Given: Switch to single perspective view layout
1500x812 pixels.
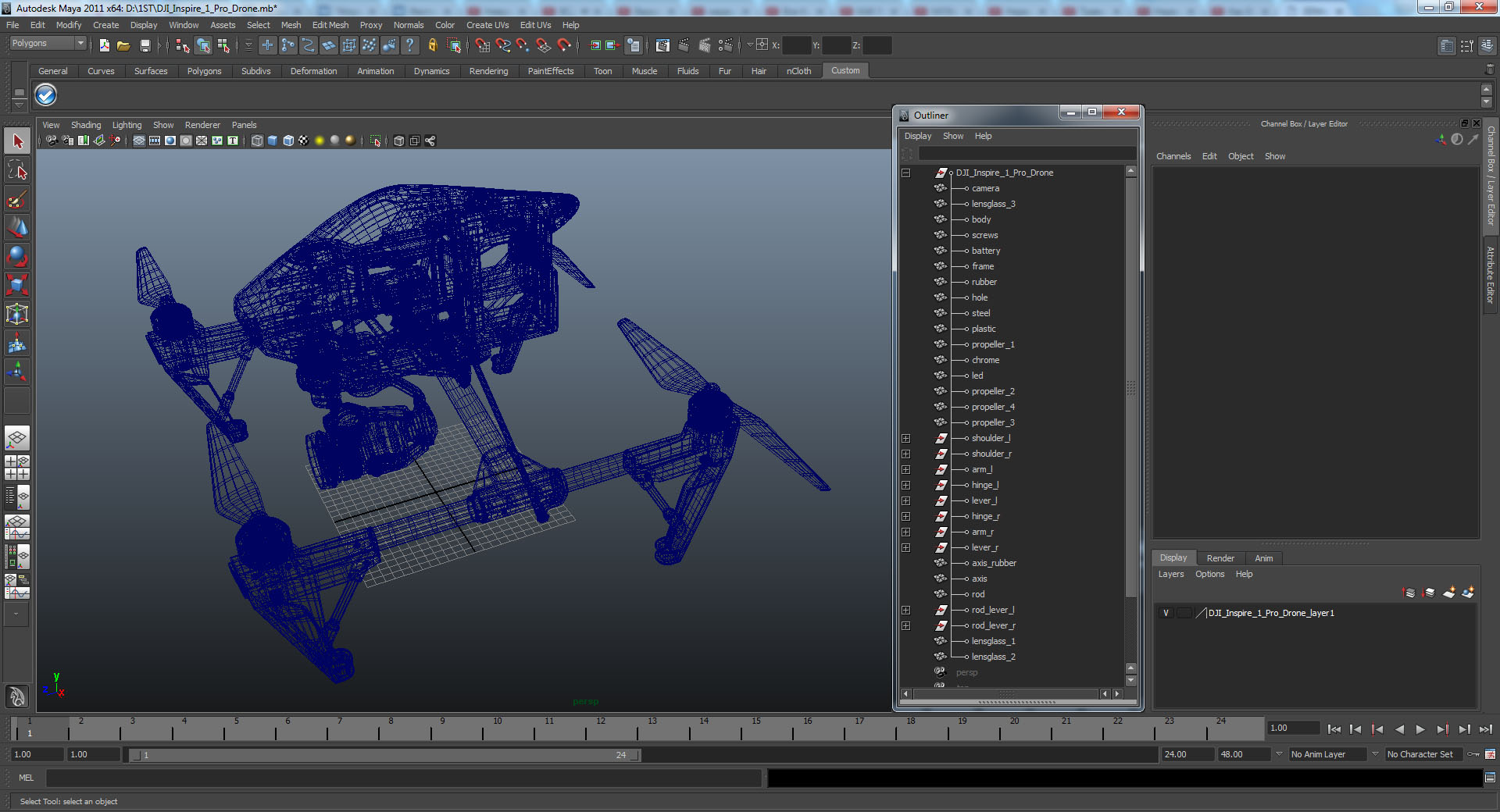Looking at the screenshot, I should [x=17, y=438].
